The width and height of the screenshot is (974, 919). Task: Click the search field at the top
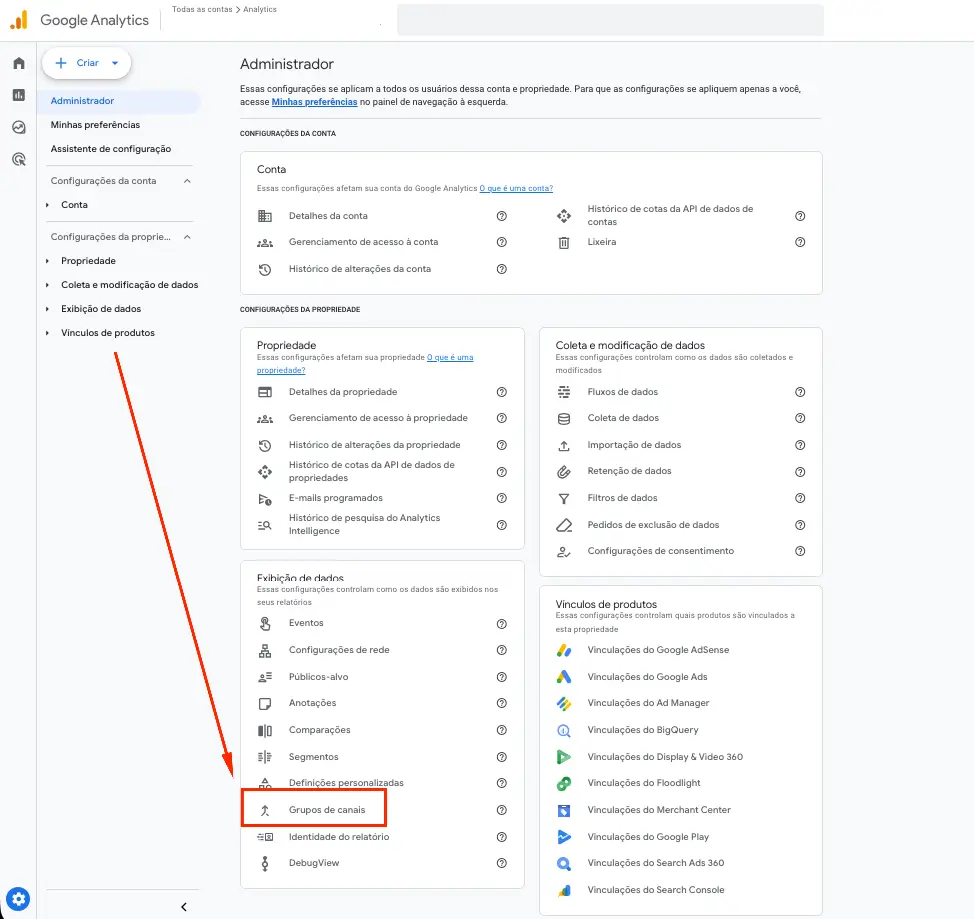click(610, 20)
